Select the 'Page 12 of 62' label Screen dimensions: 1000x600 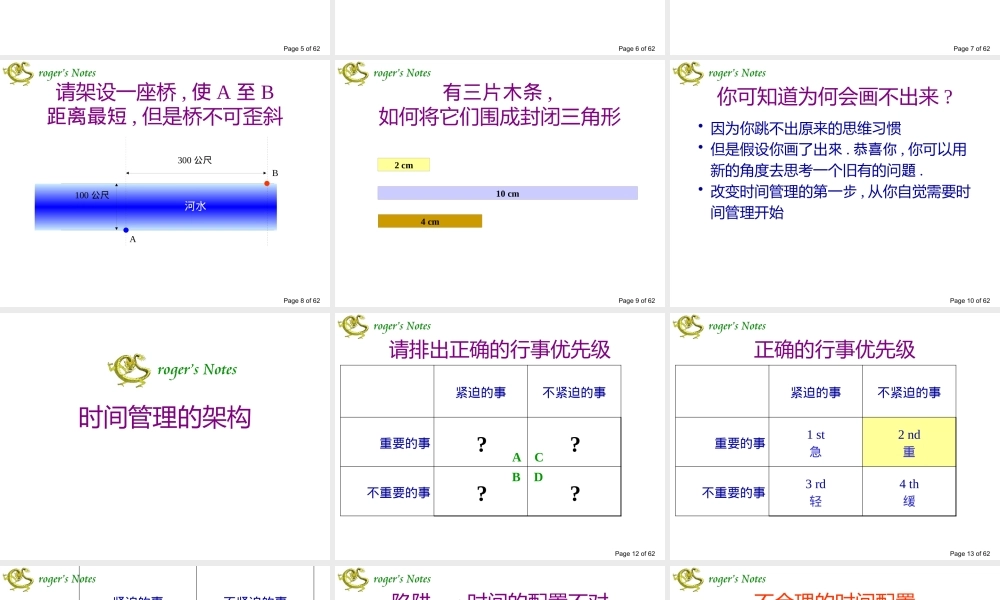click(x=635, y=553)
